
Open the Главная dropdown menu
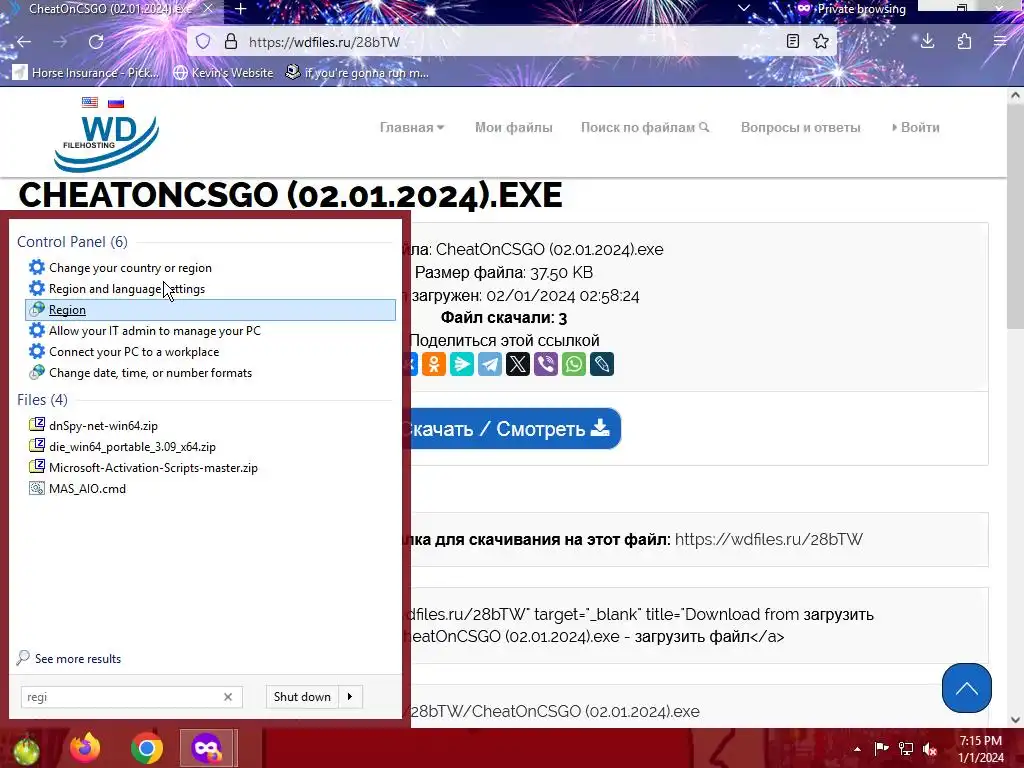click(412, 127)
